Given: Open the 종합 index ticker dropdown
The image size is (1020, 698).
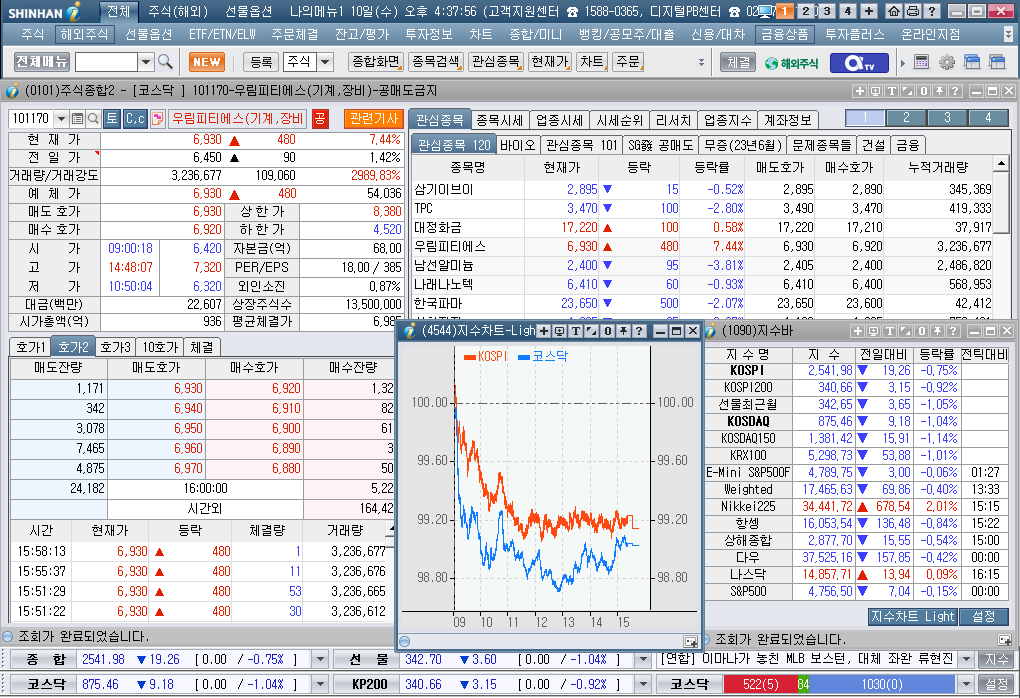Looking at the screenshot, I should pos(319,660).
